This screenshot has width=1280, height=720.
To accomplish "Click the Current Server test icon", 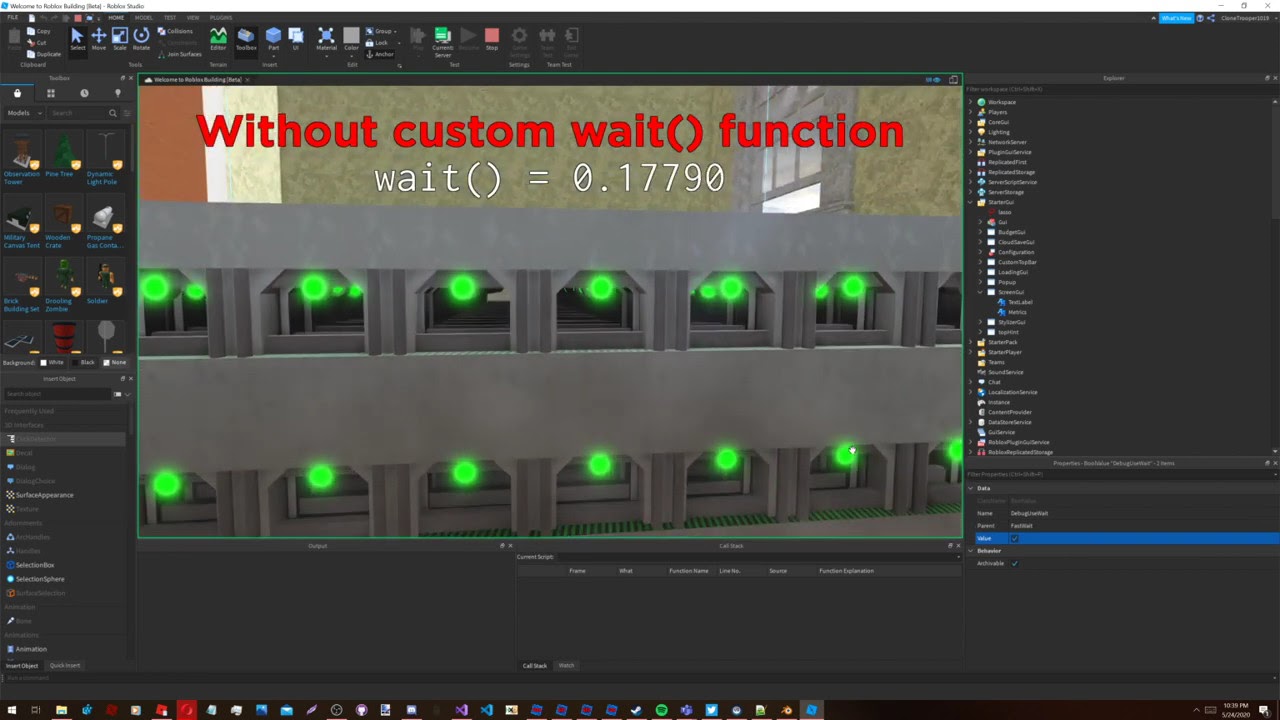I will coord(442,40).
